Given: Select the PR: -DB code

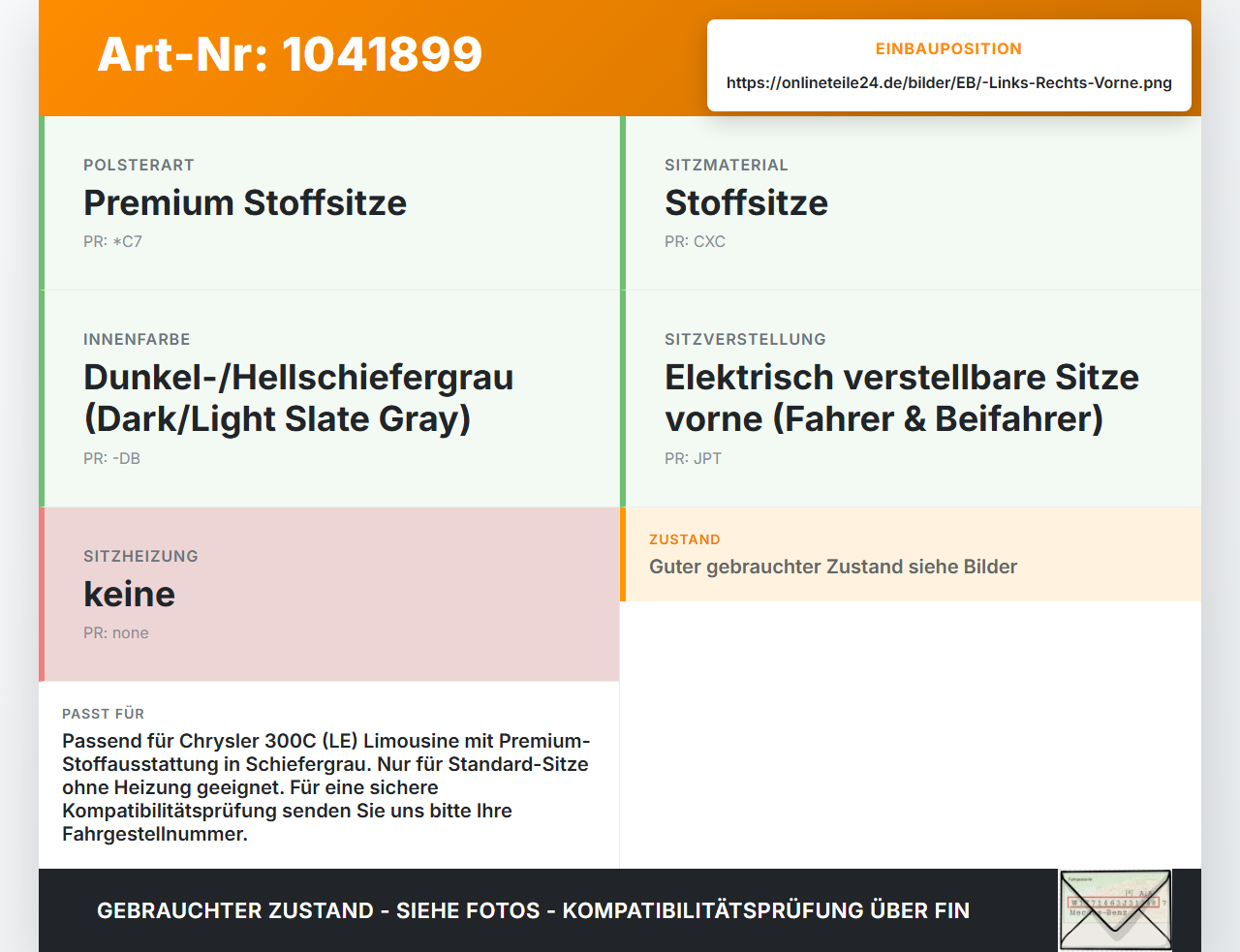Looking at the screenshot, I should (111, 458).
